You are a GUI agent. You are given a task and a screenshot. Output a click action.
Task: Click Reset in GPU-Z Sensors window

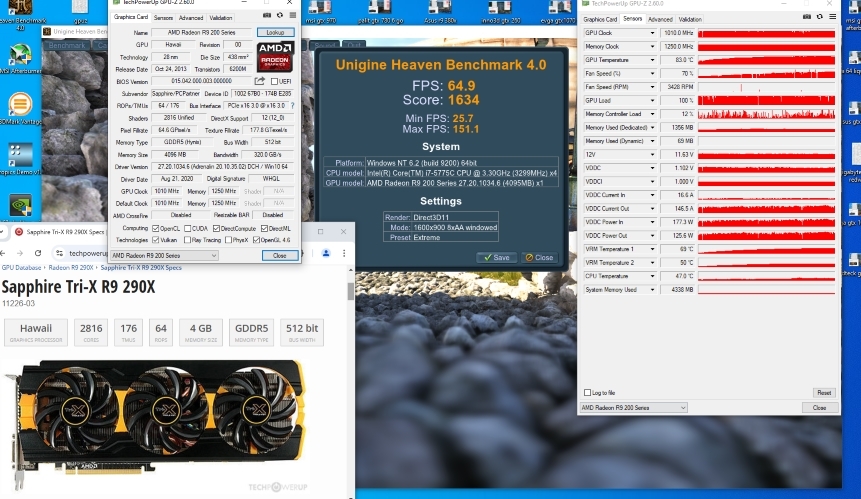824,393
